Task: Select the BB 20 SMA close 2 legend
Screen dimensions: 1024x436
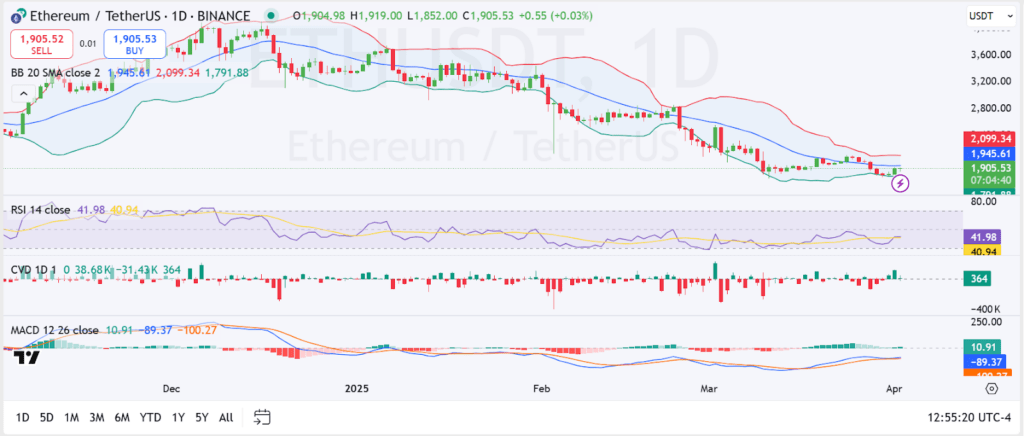Action: tap(56, 73)
